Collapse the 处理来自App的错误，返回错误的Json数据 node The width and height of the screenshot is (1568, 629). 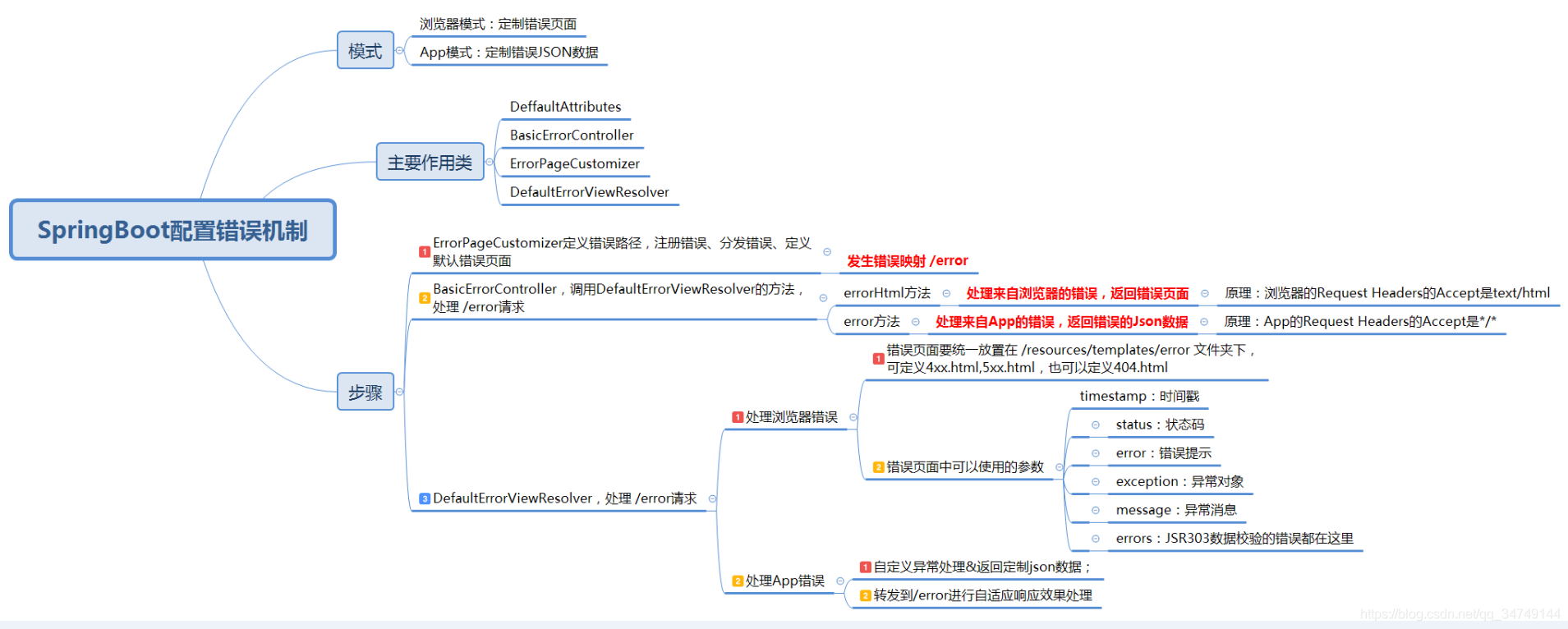1204,322
